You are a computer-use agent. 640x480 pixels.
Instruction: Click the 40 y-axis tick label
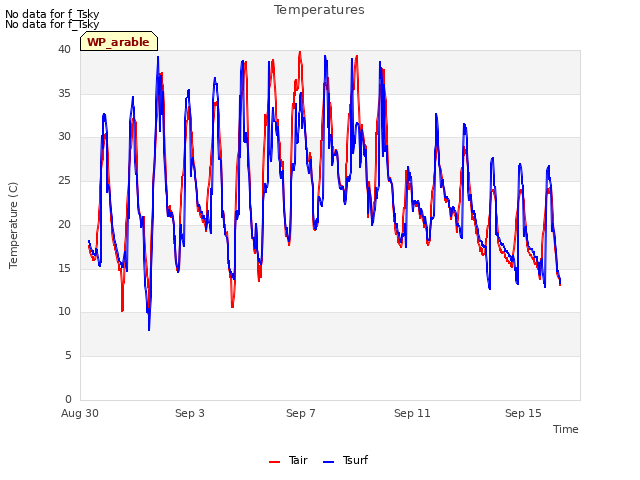pos(64,50)
